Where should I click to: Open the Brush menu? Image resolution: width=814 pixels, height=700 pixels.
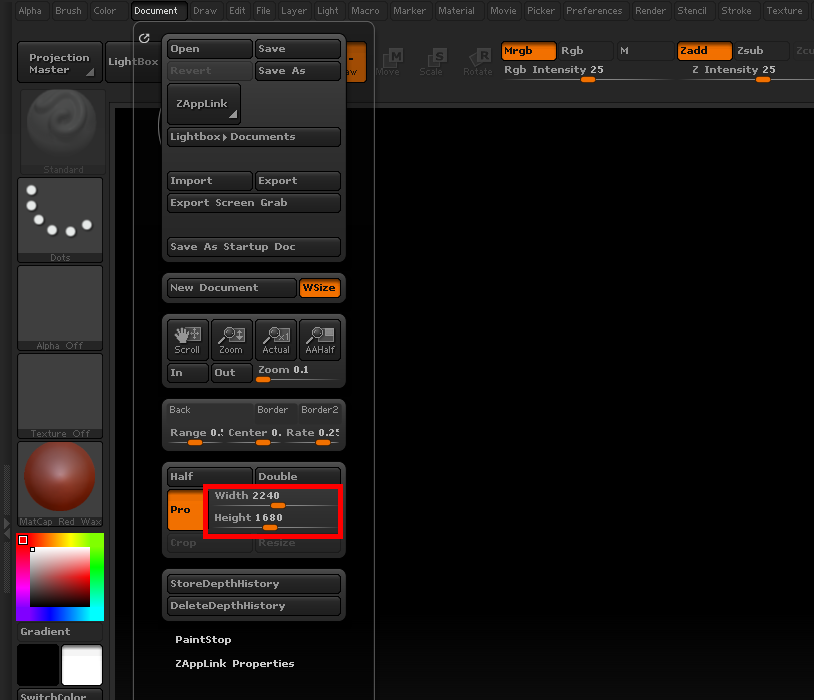pyautogui.click(x=69, y=11)
